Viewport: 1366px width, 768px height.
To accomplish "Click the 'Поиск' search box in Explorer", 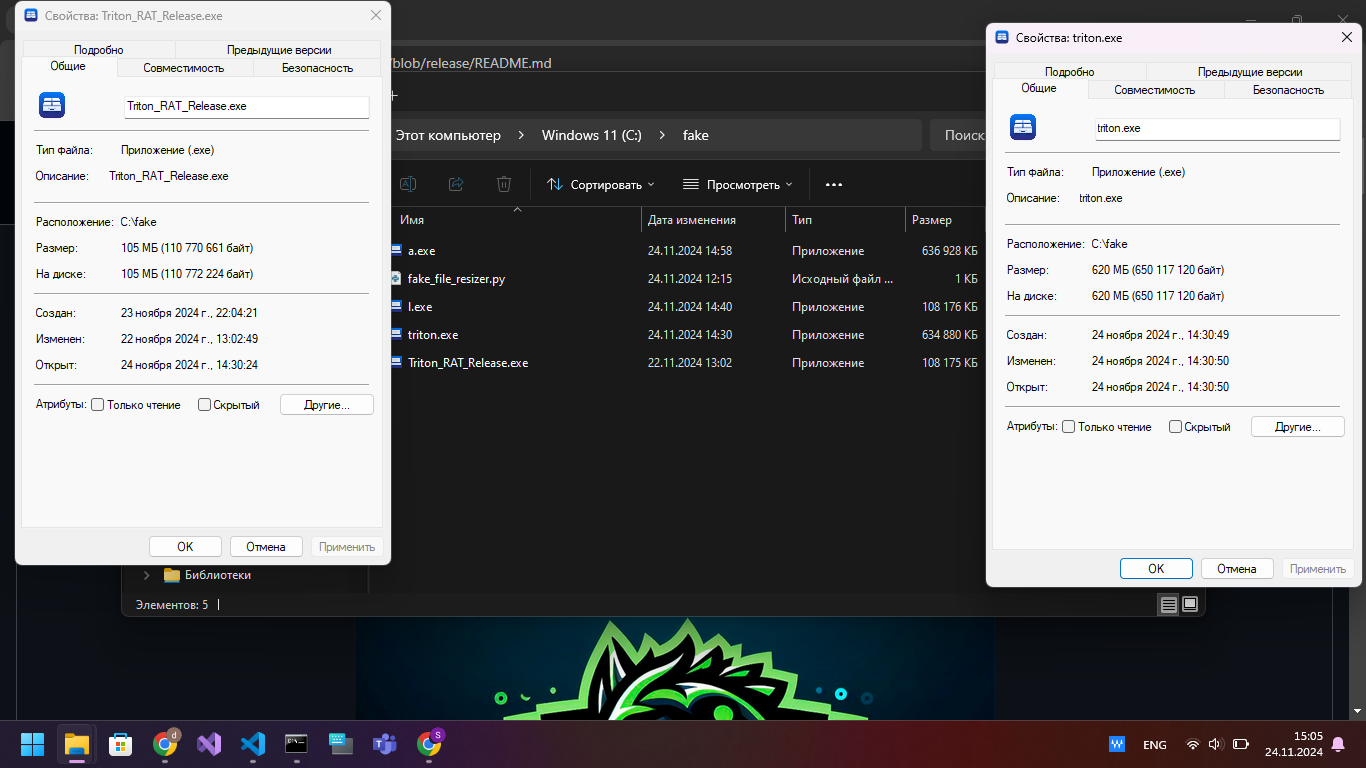I will point(958,135).
